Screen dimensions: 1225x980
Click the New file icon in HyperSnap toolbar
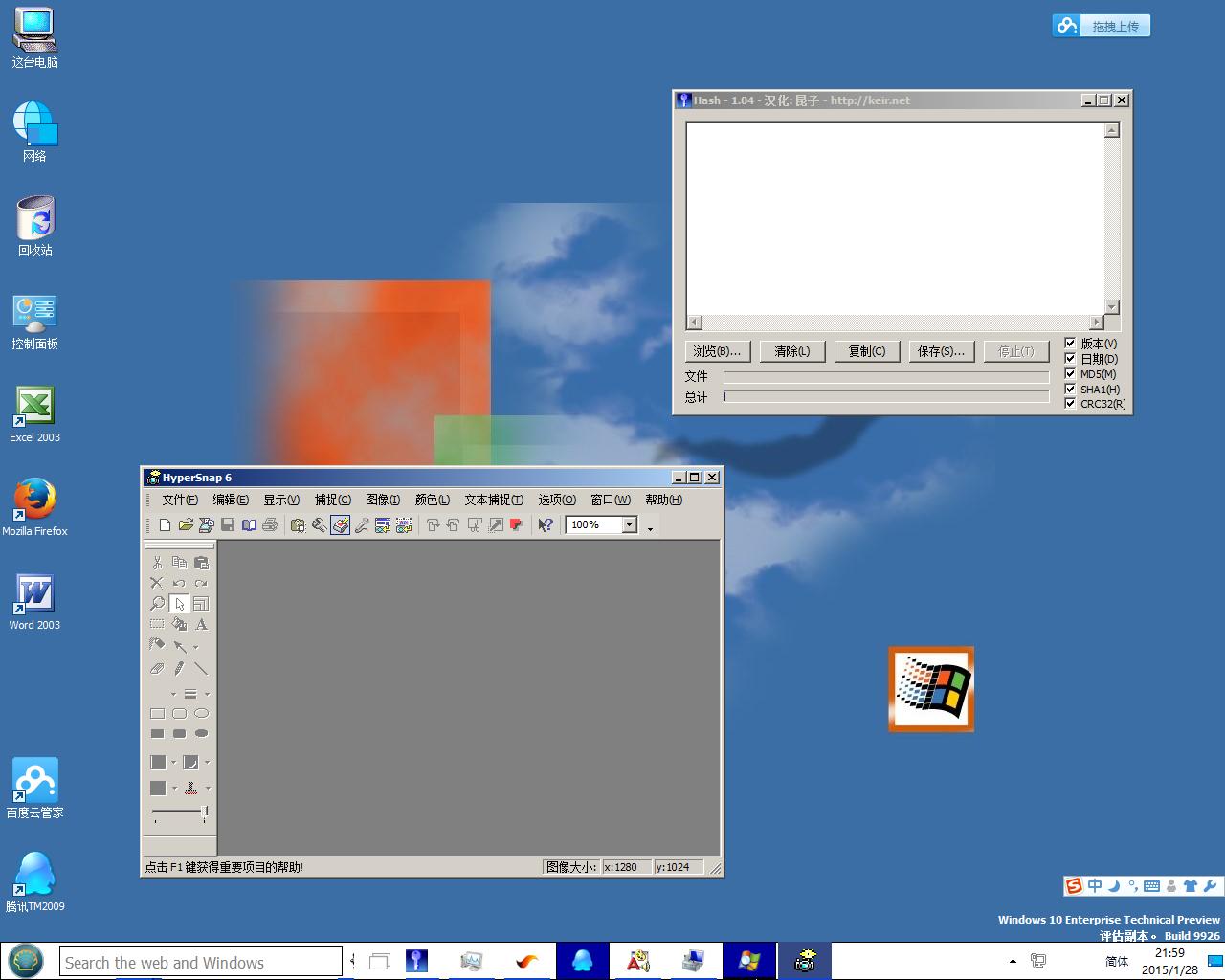(x=165, y=524)
